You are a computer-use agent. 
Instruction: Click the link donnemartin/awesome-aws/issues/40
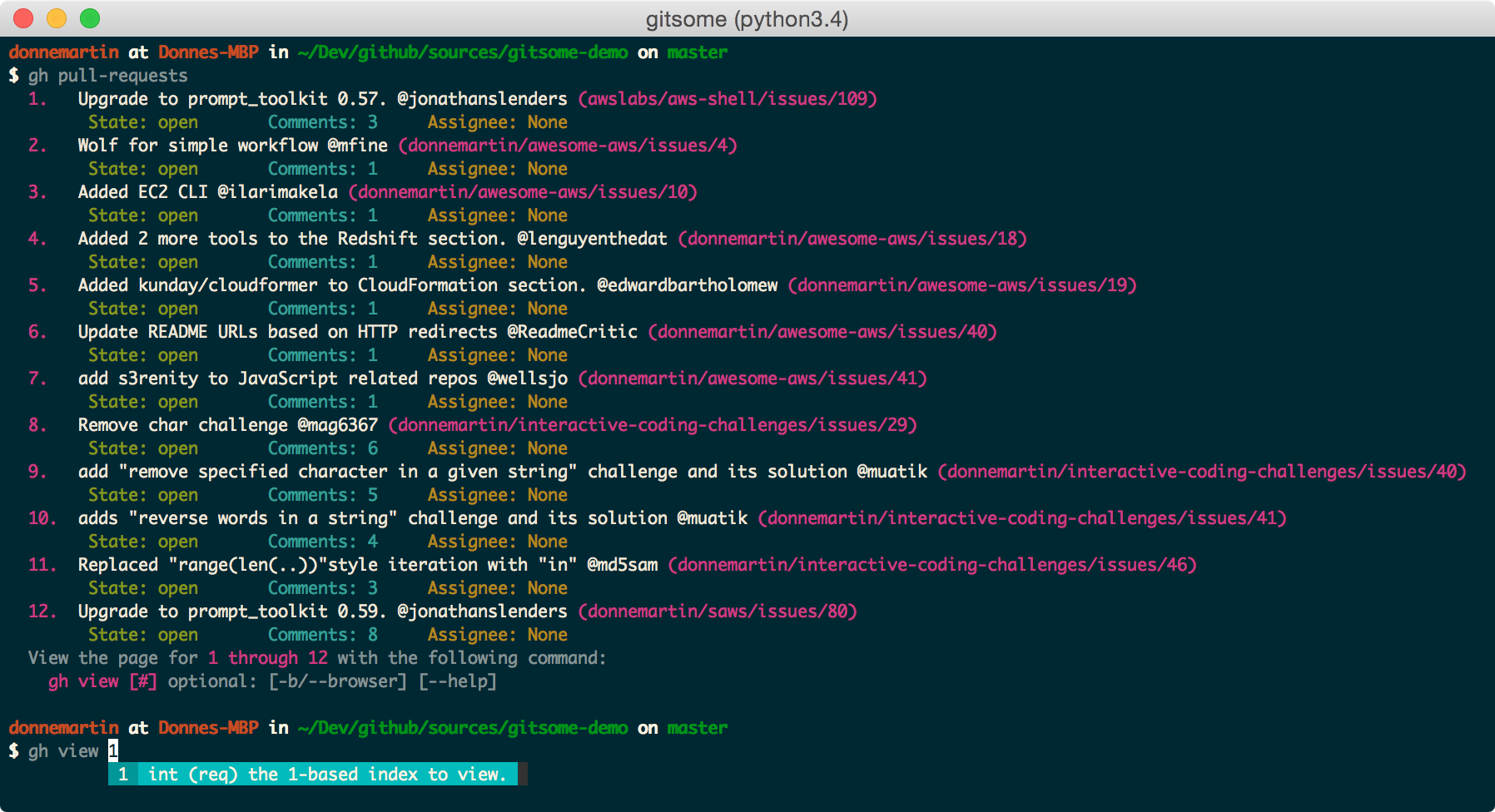pyautogui.click(x=822, y=332)
